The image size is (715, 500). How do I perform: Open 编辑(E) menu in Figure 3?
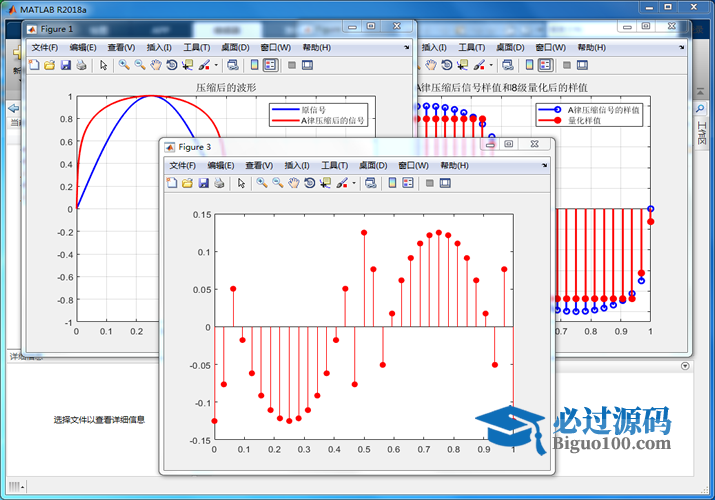pyautogui.click(x=221, y=165)
